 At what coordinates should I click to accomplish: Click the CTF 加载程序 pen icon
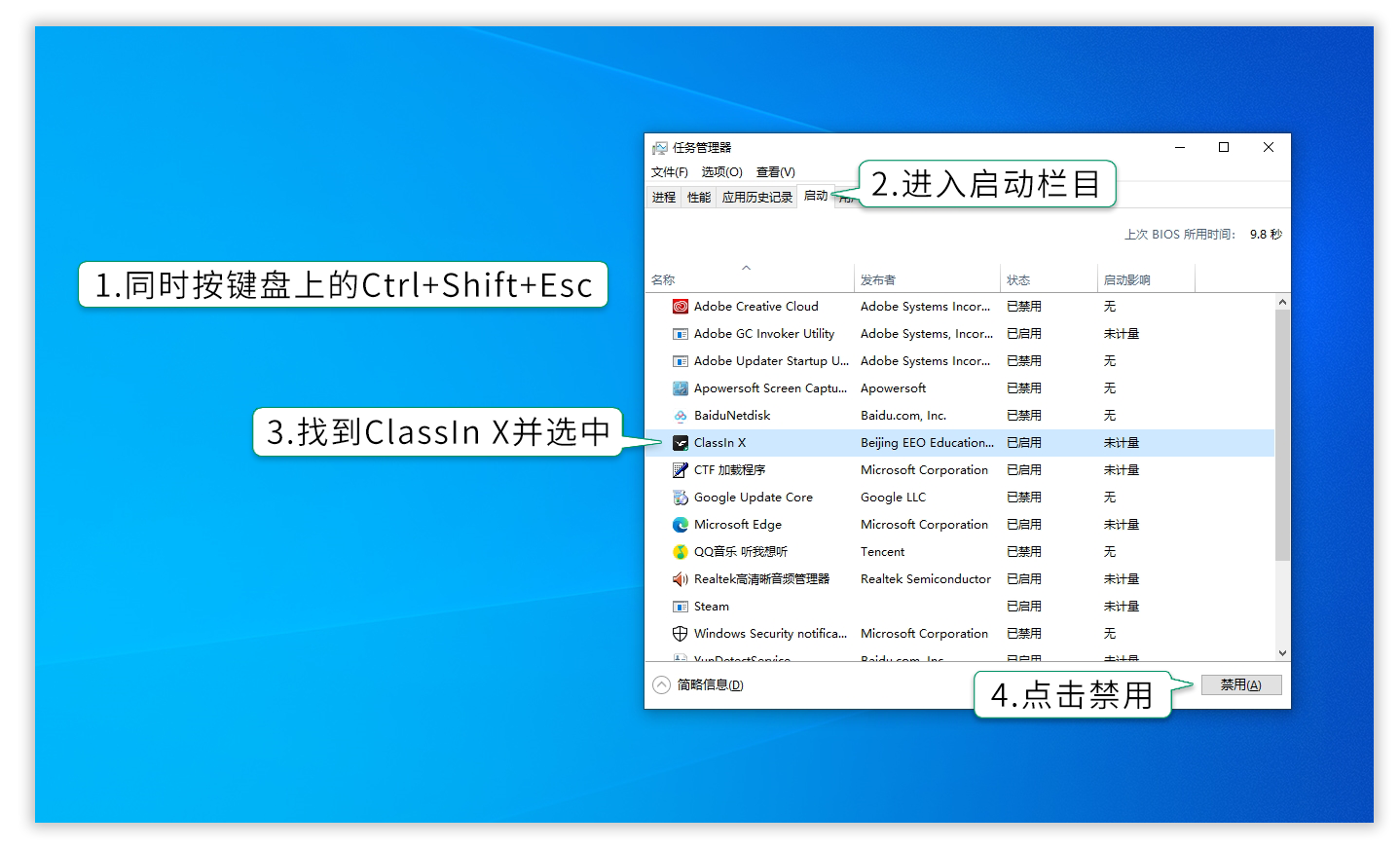(681, 470)
